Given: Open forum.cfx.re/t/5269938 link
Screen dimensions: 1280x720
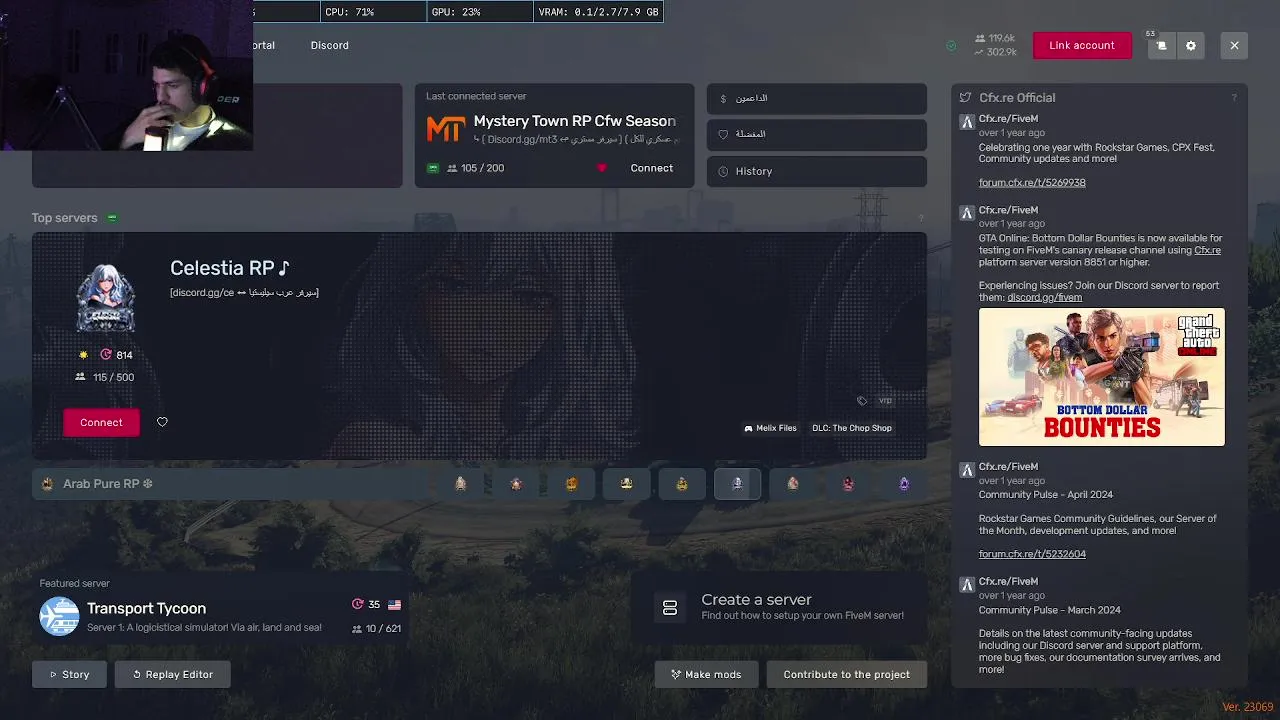Looking at the screenshot, I should [1032, 183].
